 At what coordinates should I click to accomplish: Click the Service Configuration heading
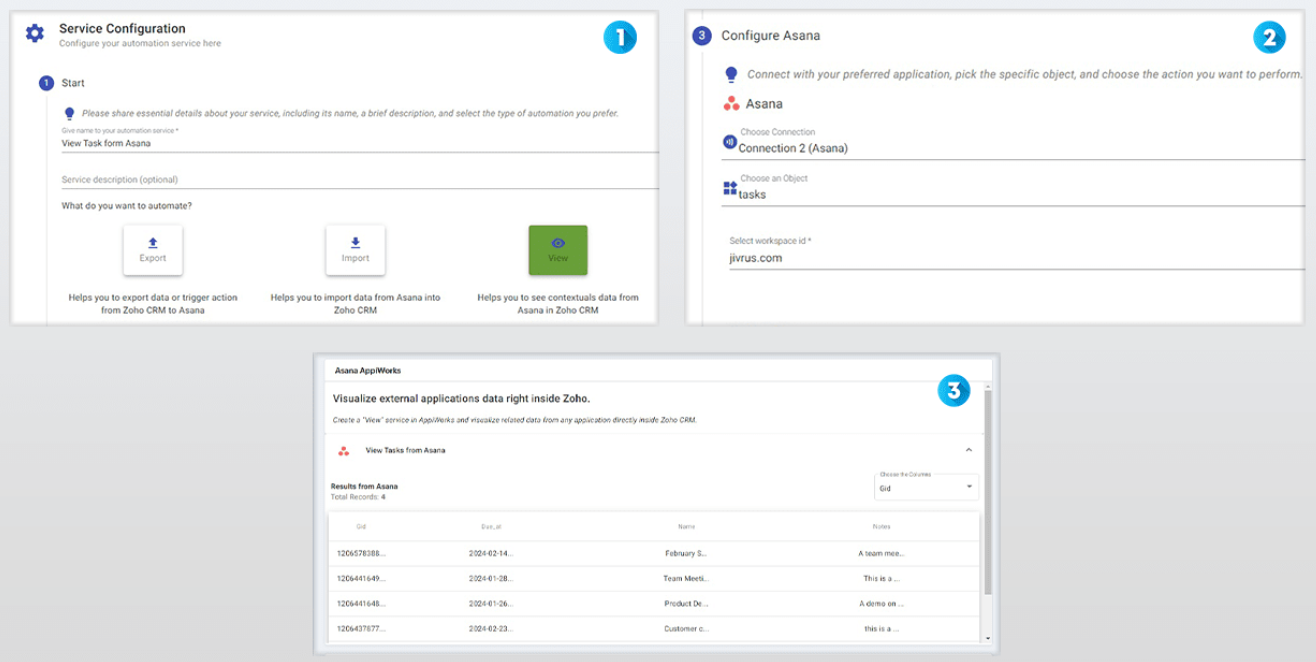pos(122,29)
